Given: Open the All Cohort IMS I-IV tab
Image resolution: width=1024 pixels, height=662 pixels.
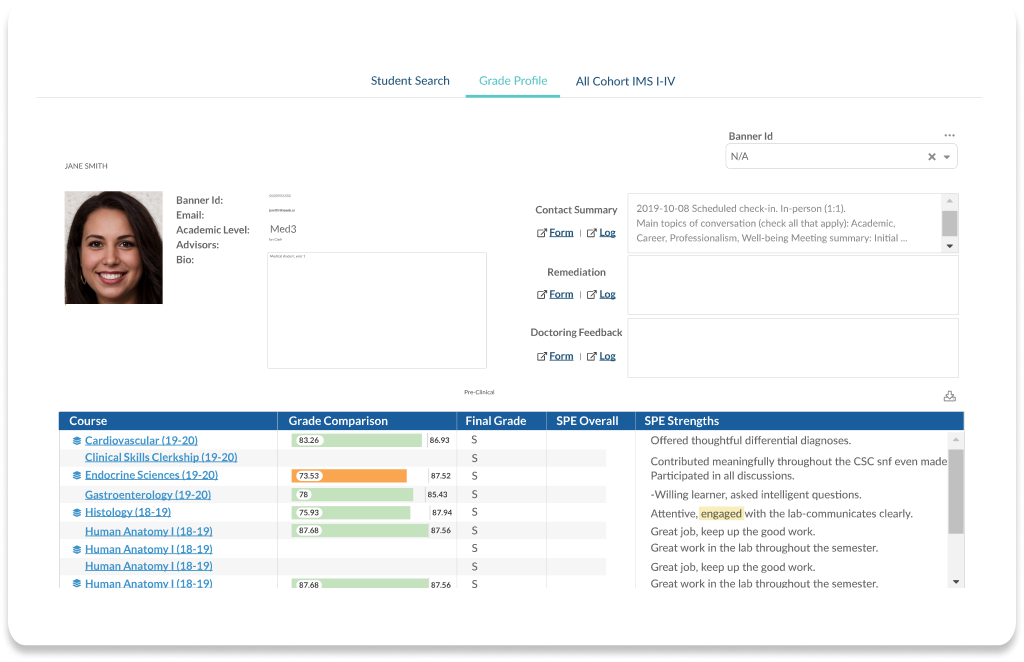Looking at the screenshot, I should coord(625,81).
